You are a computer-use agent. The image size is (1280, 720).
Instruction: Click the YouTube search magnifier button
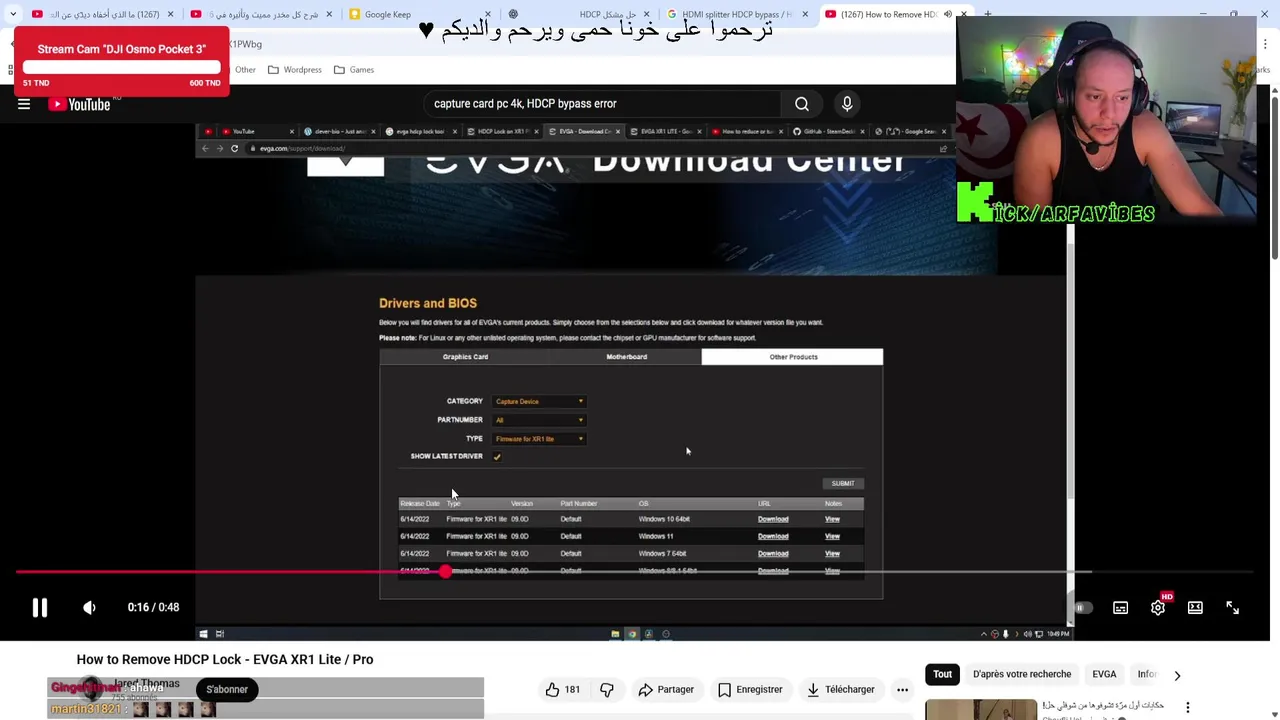point(802,104)
